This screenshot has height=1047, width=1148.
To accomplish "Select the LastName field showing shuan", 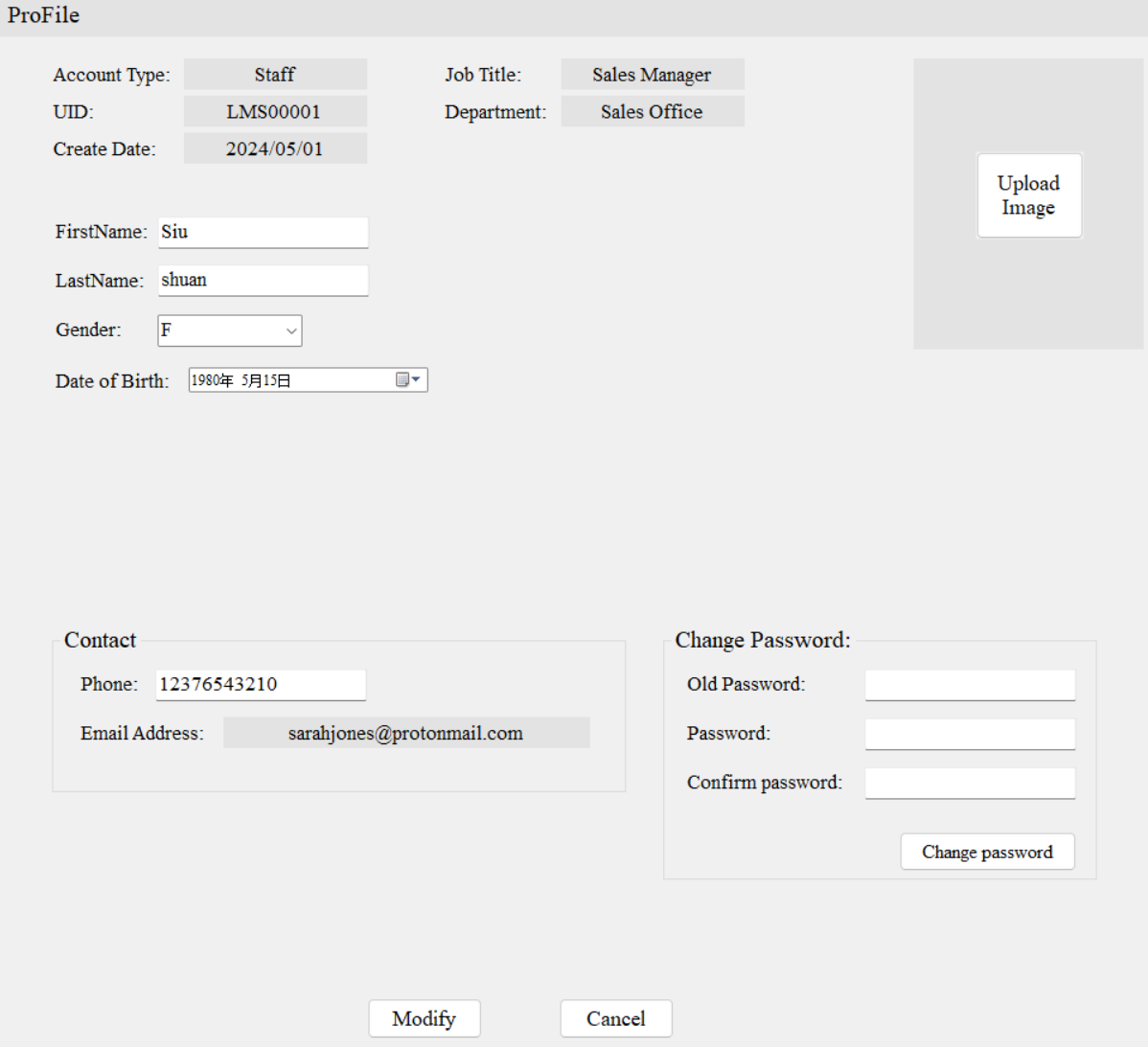I will coord(263,280).
